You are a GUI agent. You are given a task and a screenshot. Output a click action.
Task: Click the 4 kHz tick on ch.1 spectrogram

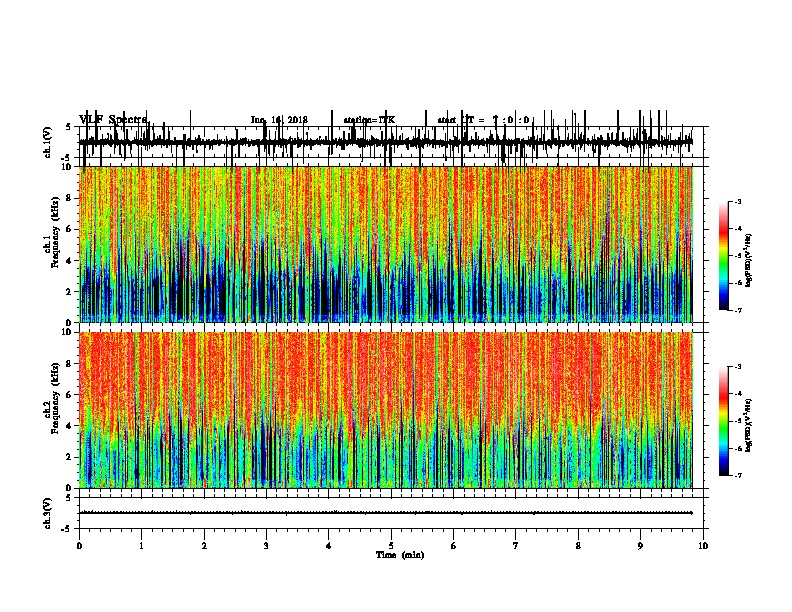pyautogui.click(x=70, y=261)
